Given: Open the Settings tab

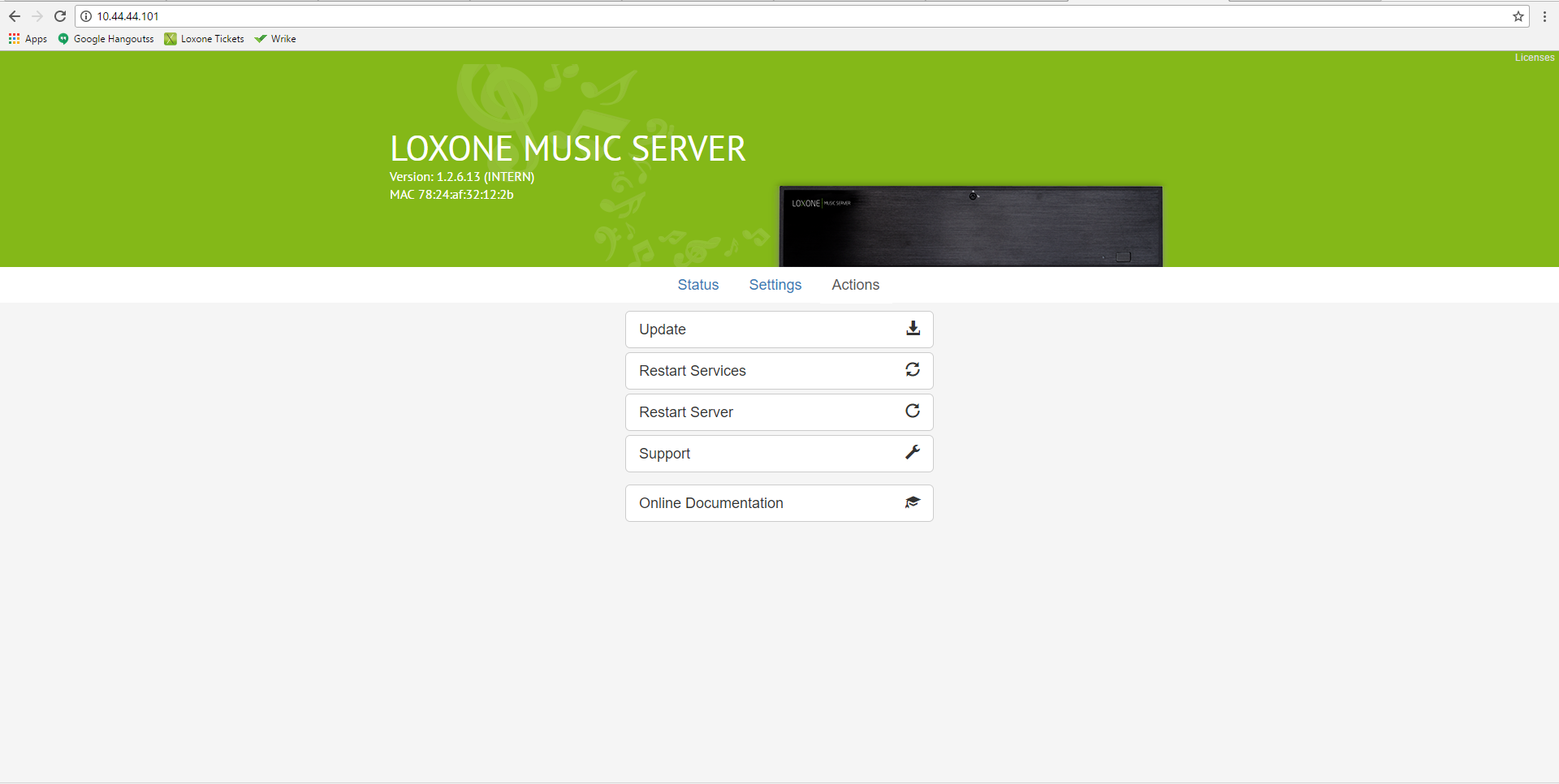Looking at the screenshot, I should click(775, 285).
